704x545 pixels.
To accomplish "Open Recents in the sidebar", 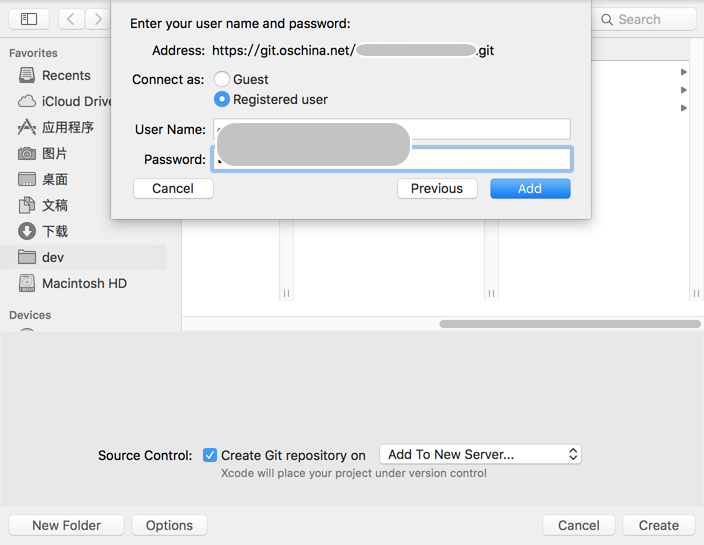I will pos(66,76).
